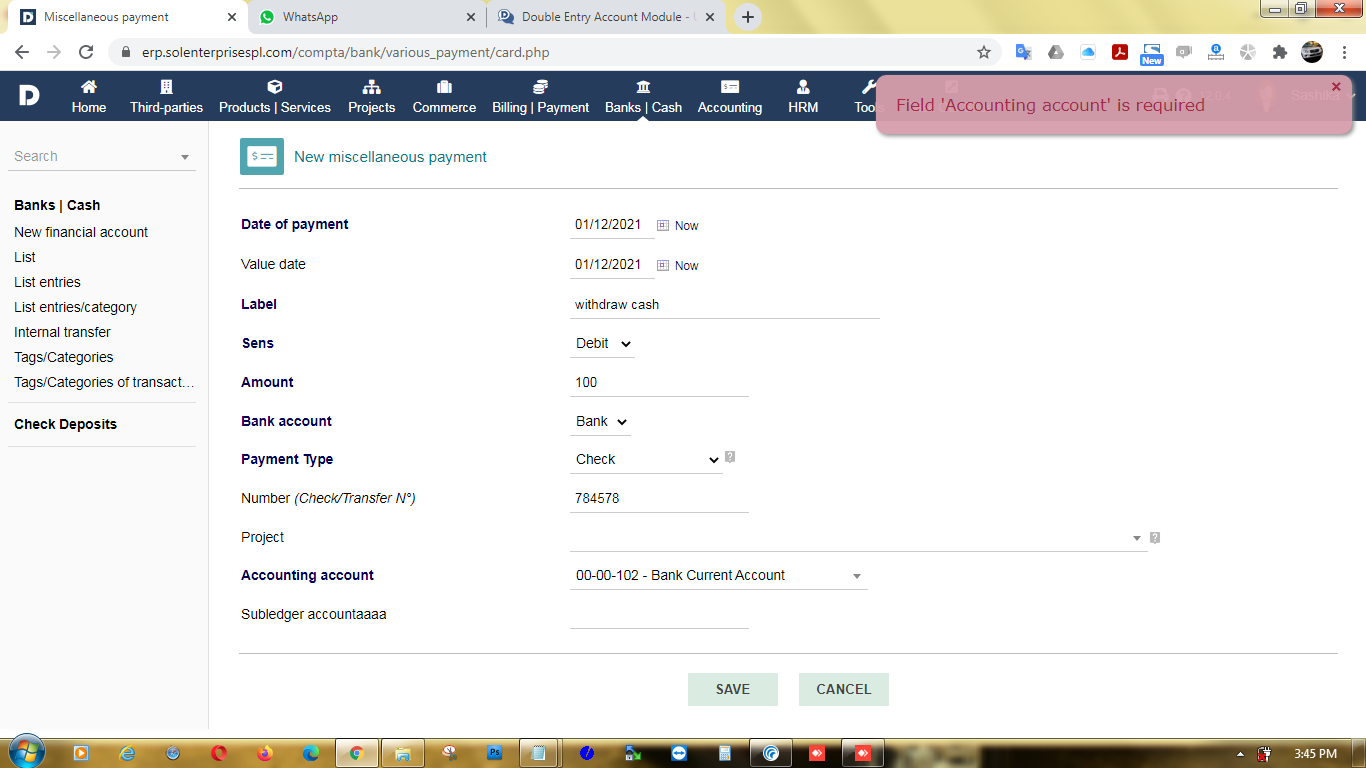Click the Value date input field
The width and height of the screenshot is (1366, 768).
click(x=612, y=265)
